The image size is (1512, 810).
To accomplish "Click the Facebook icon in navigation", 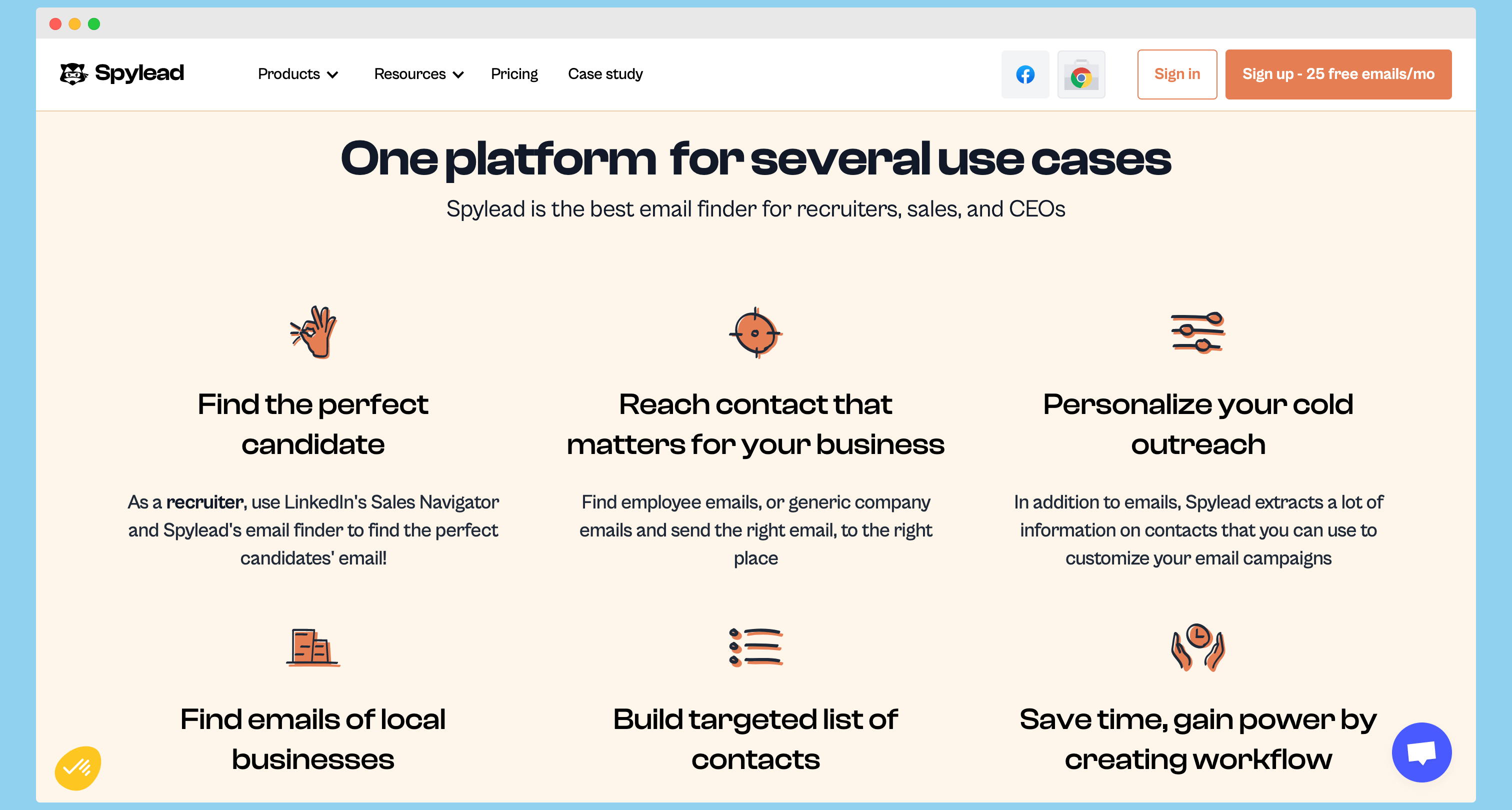I will (x=1024, y=75).
